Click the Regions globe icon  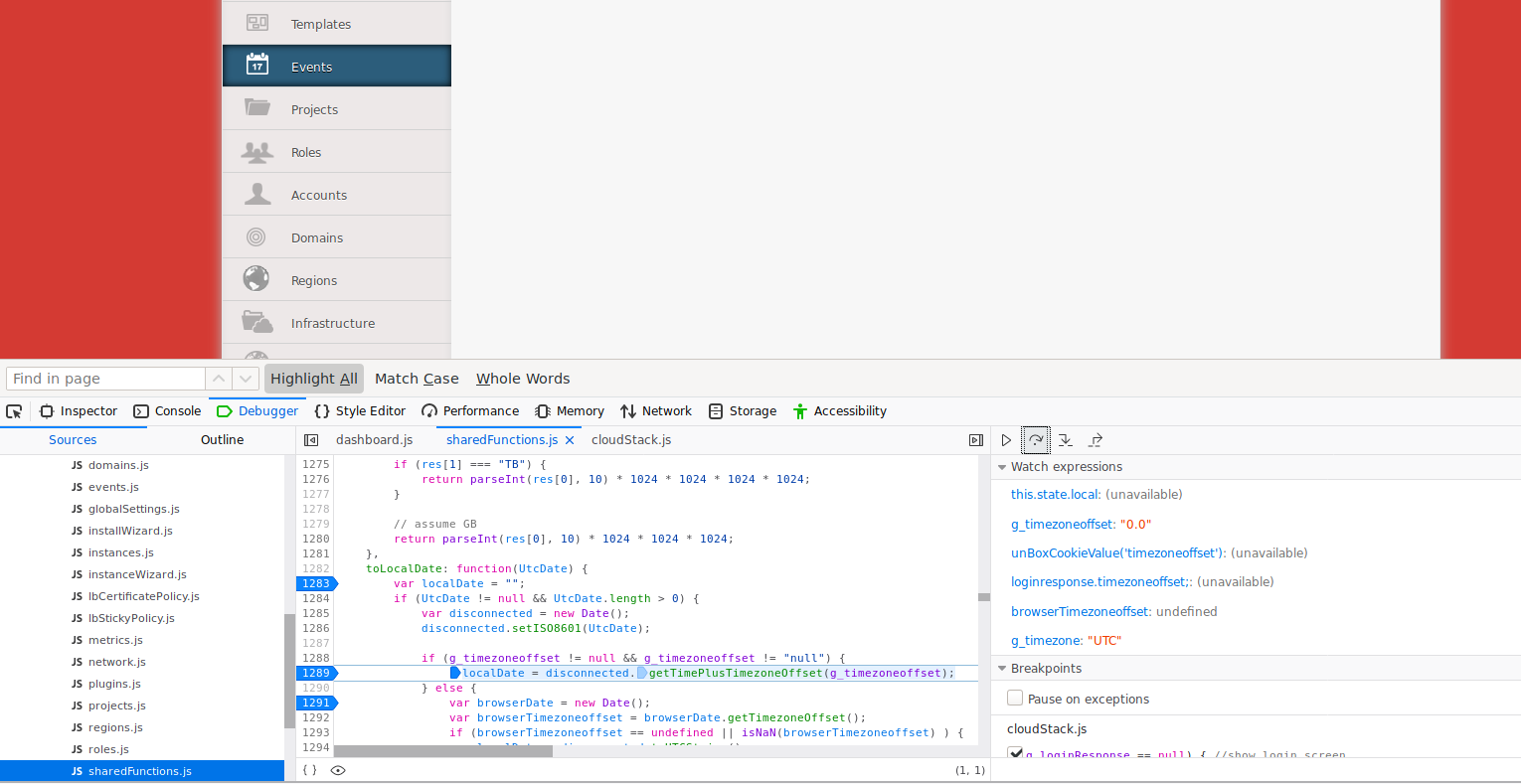256,279
